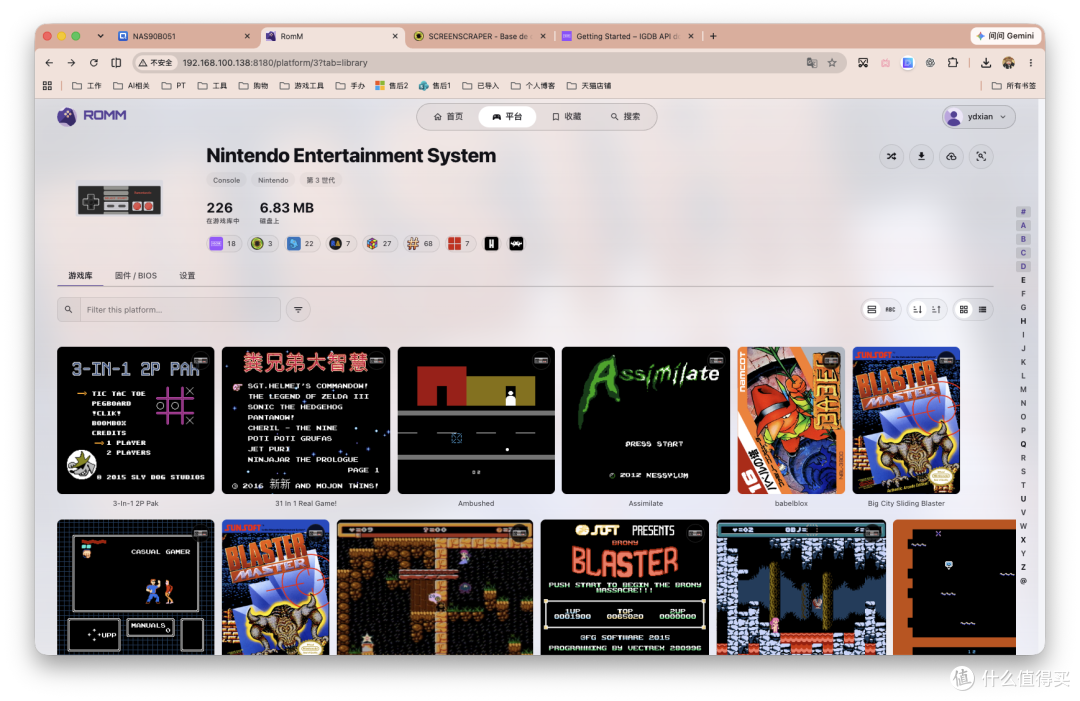
Task: Open the Big City Sliding Blaster cover
Action: pos(906,420)
